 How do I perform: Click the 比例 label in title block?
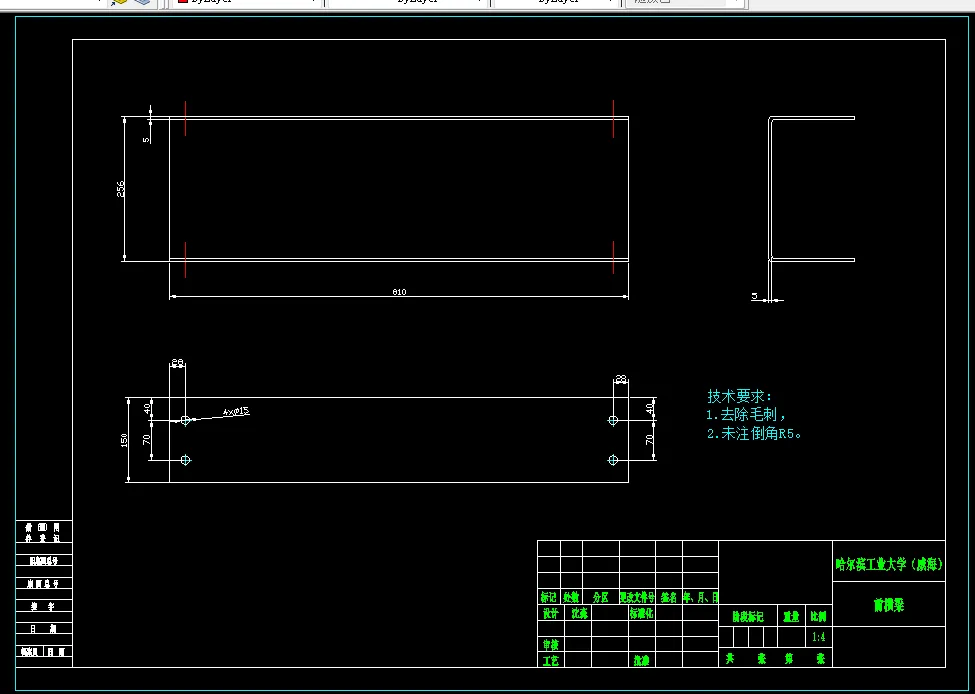click(818, 617)
